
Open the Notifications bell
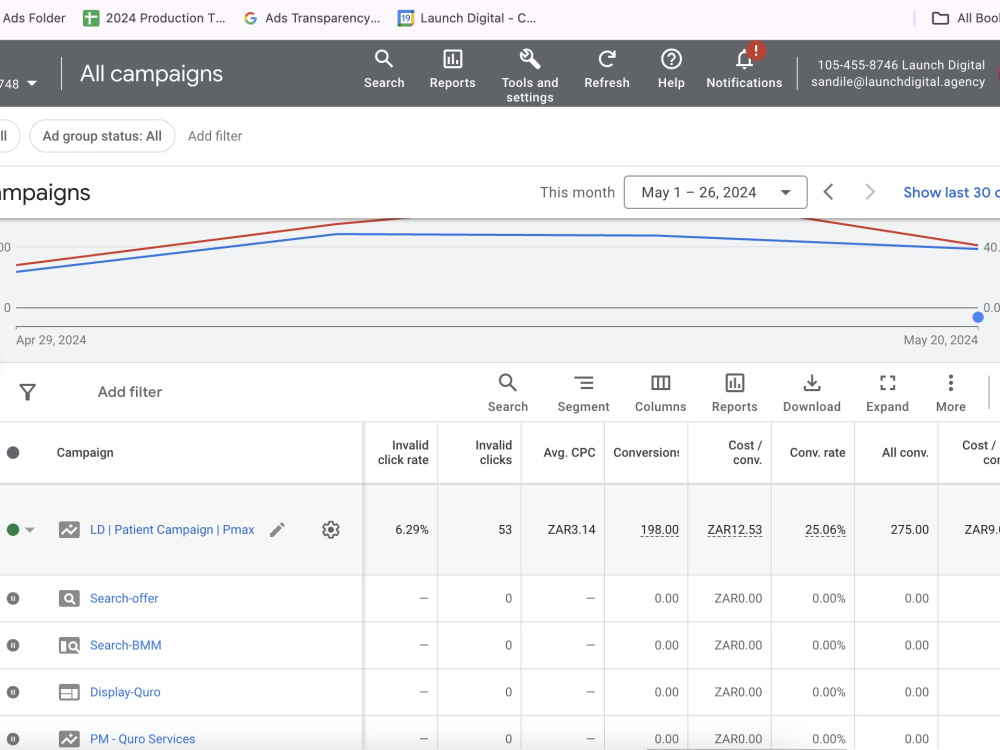coord(744,59)
